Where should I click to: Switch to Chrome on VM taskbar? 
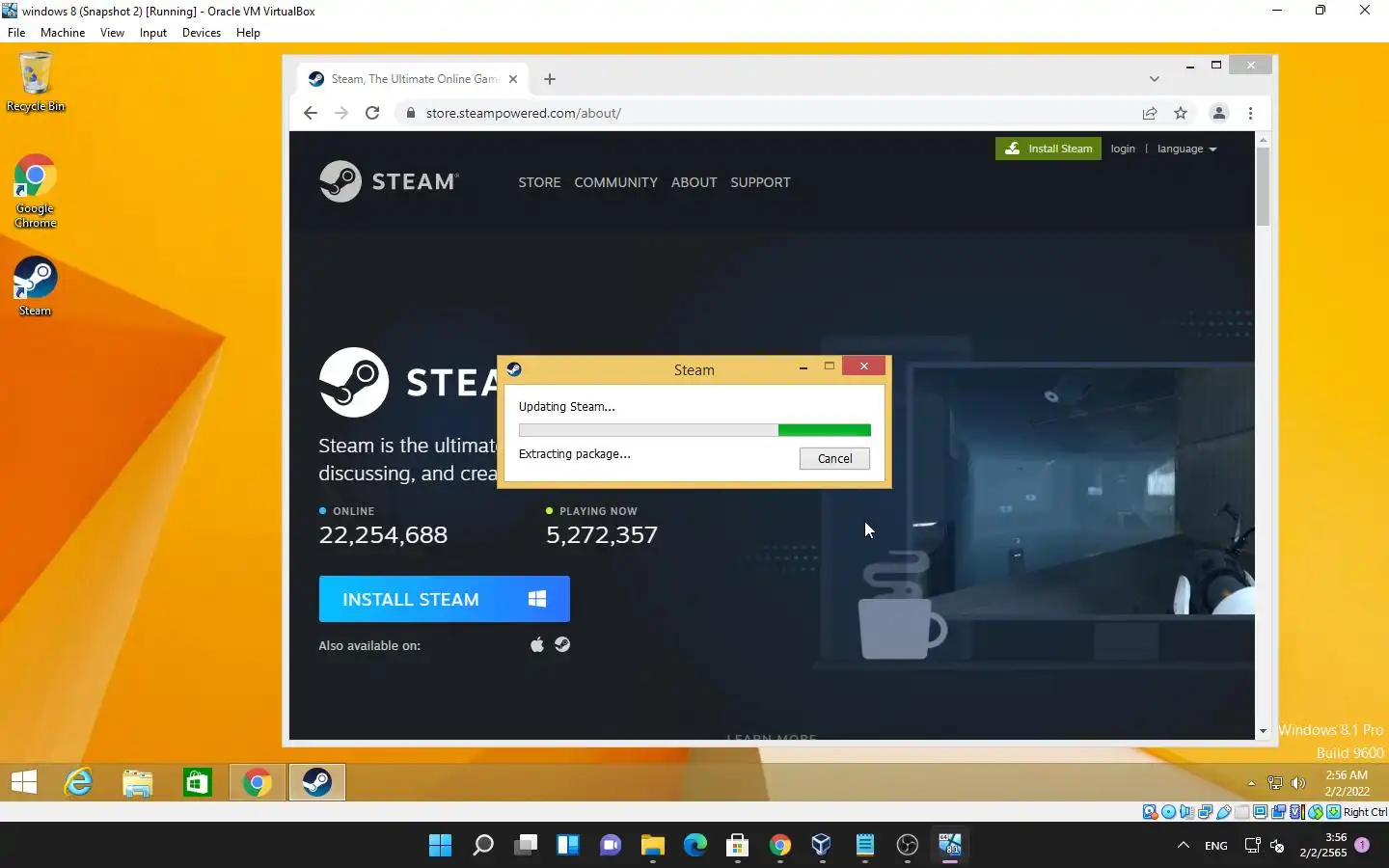click(x=258, y=782)
